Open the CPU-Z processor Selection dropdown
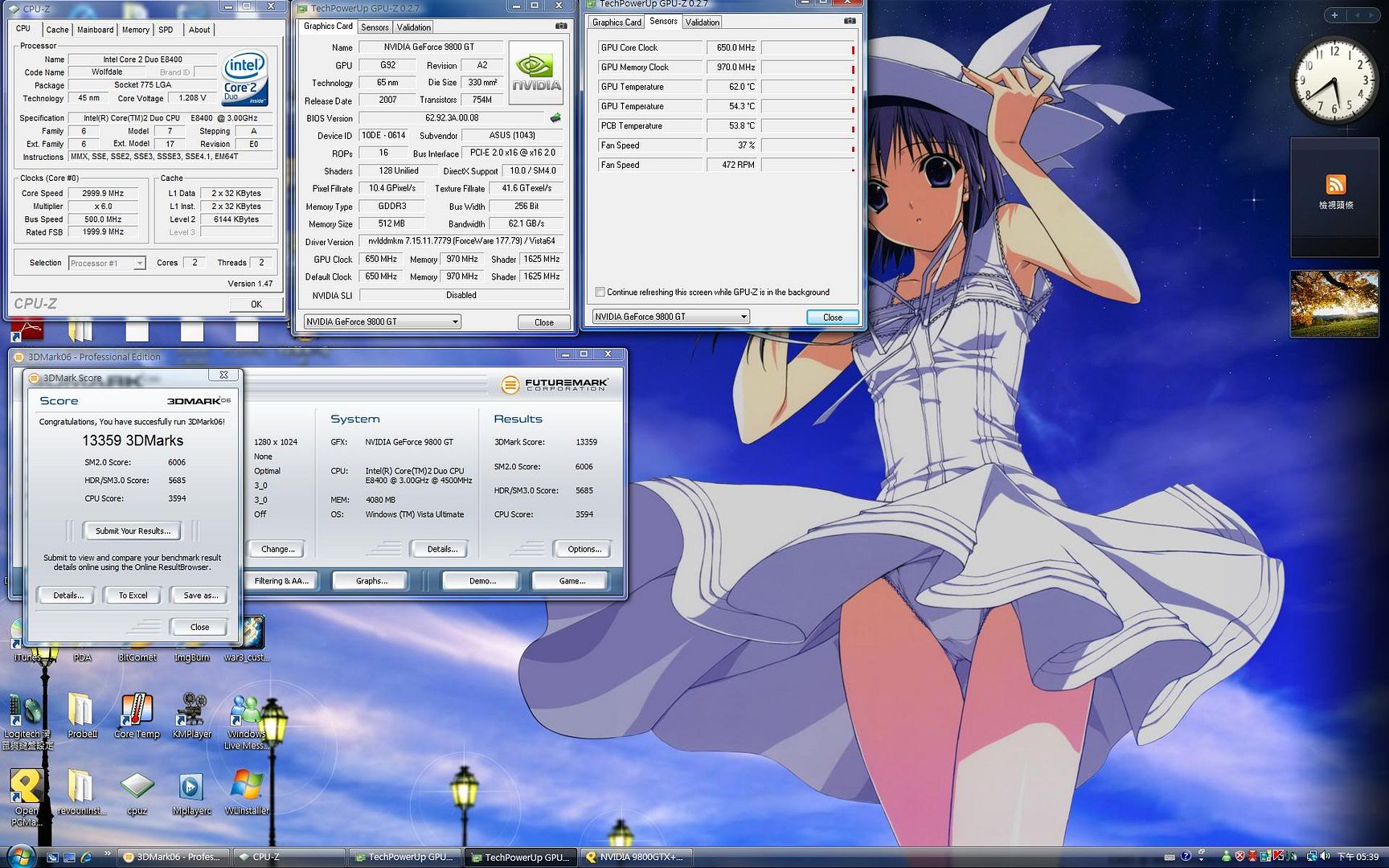Viewport: 1389px width, 868px height. [x=107, y=263]
